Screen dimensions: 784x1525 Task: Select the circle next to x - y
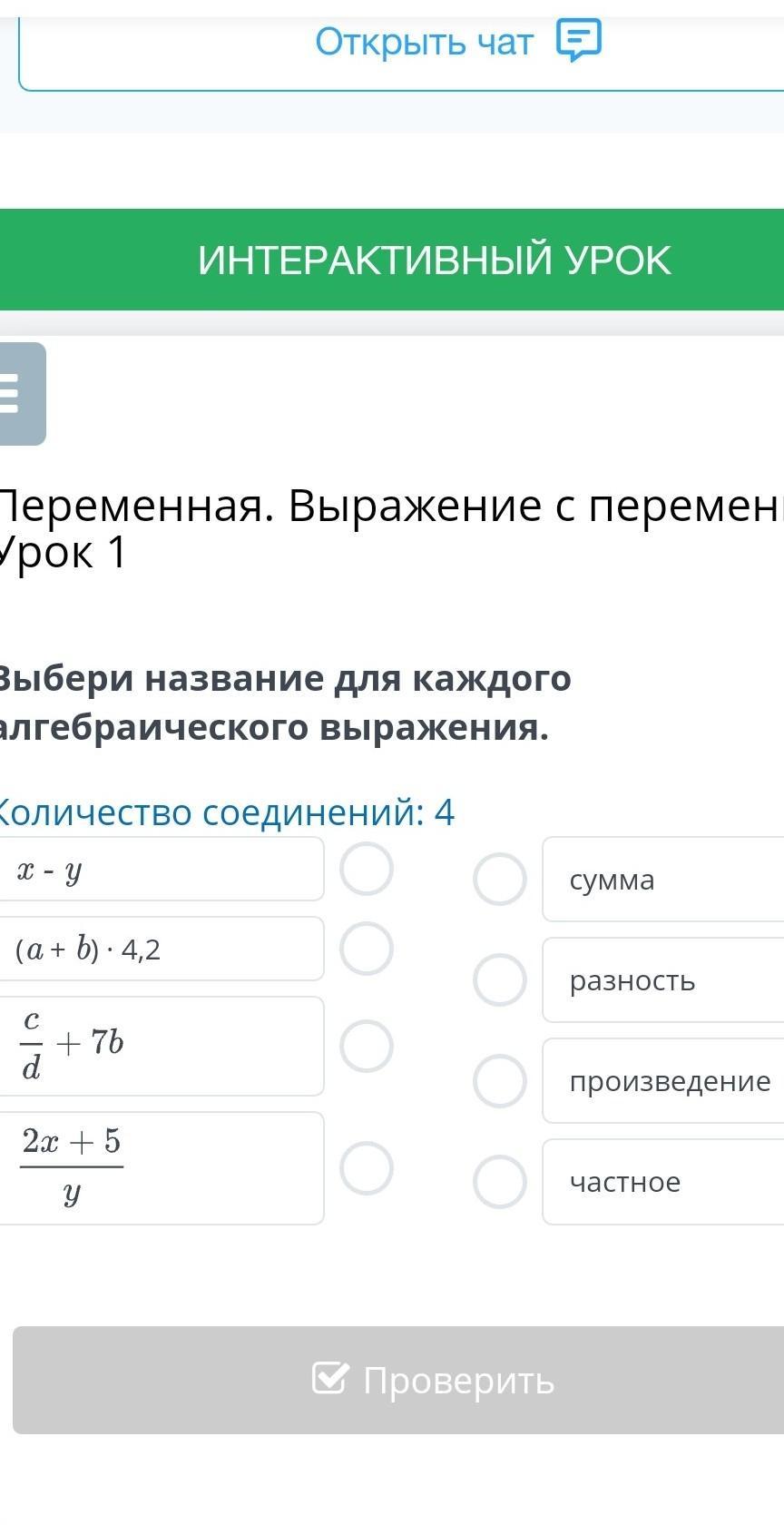click(367, 869)
